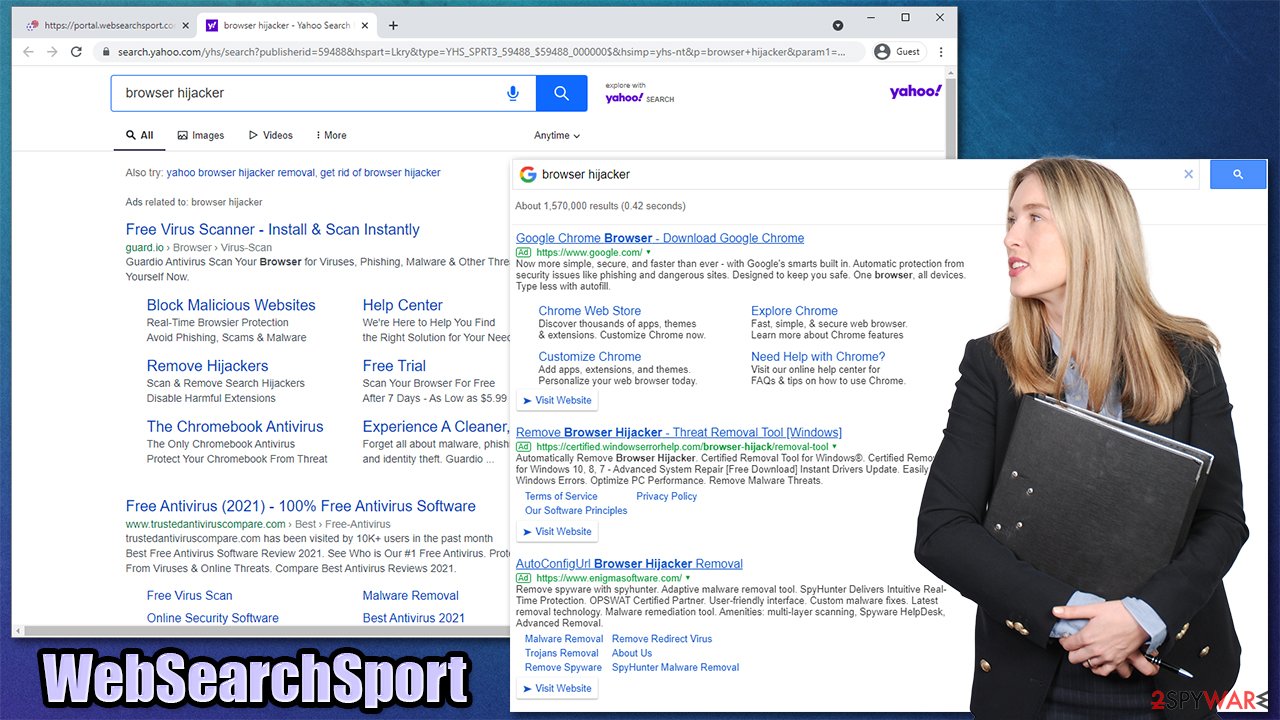Viewport: 1280px width, 720px height.
Task: Open a new tab with plus button
Action: pyautogui.click(x=393, y=25)
